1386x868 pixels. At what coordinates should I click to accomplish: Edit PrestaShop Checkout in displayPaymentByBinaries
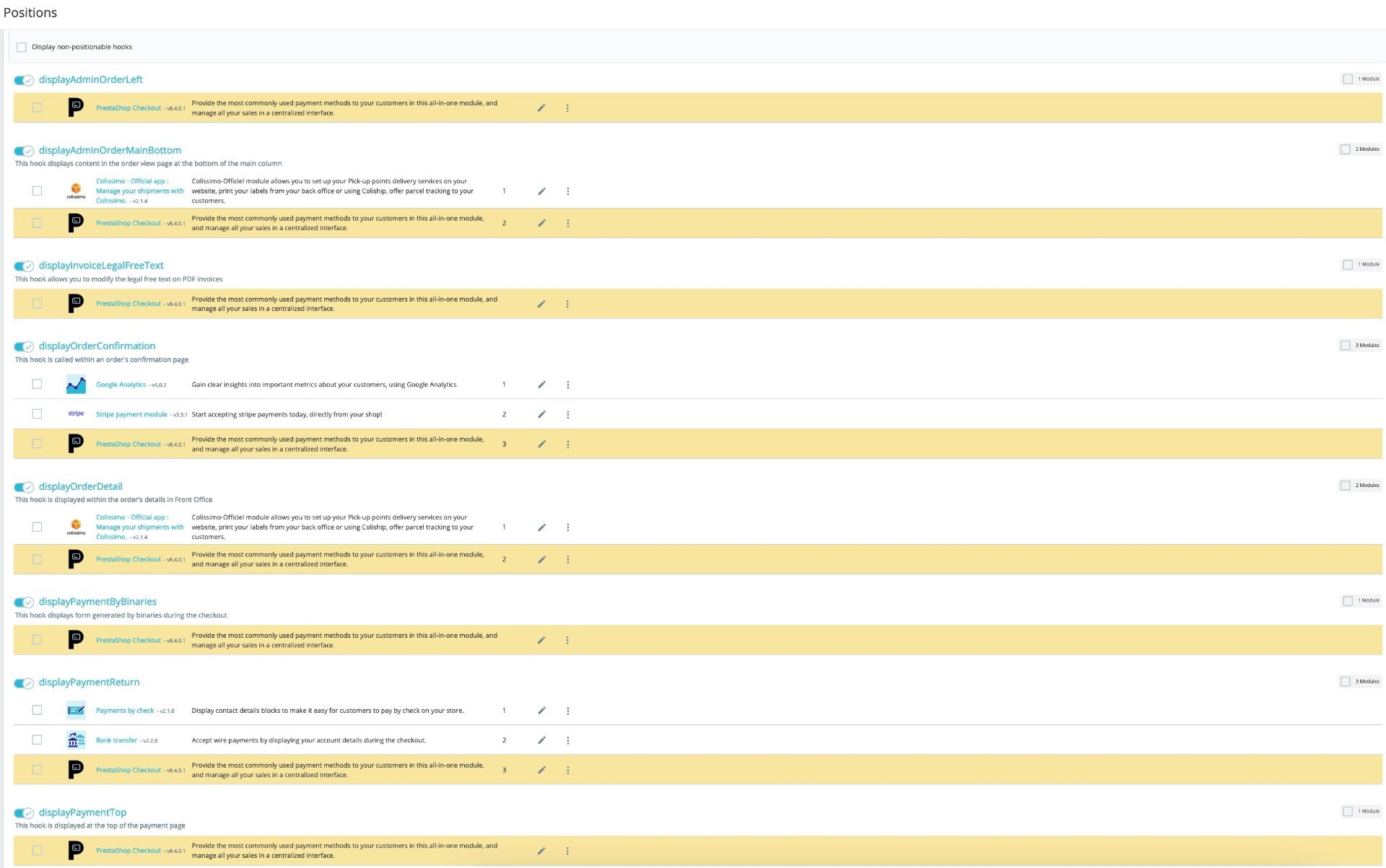click(541, 640)
